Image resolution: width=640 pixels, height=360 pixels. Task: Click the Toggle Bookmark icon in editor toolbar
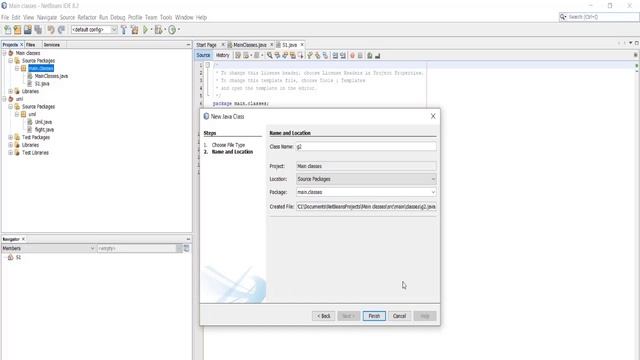point(325,56)
